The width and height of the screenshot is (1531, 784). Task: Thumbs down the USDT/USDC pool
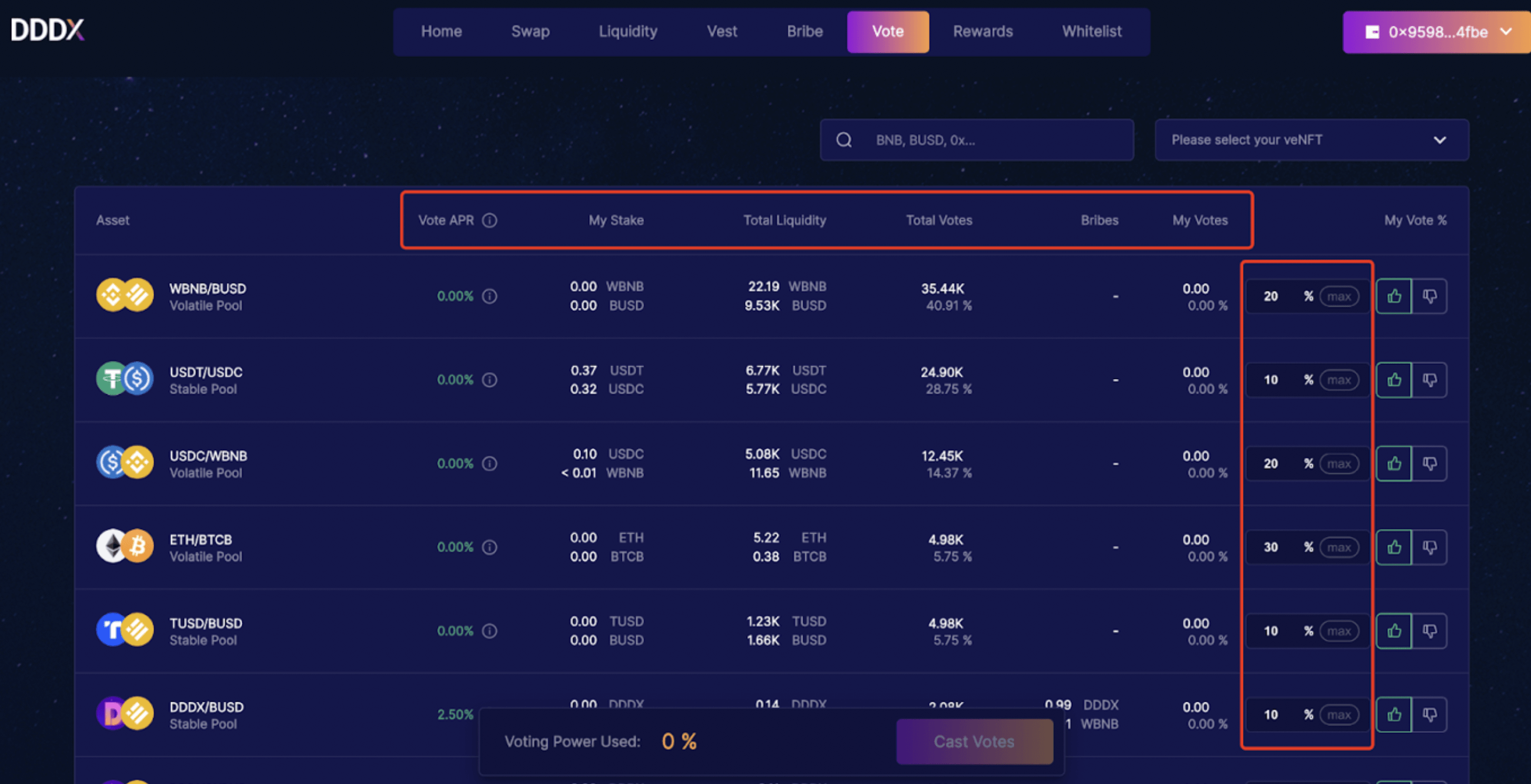1429,380
